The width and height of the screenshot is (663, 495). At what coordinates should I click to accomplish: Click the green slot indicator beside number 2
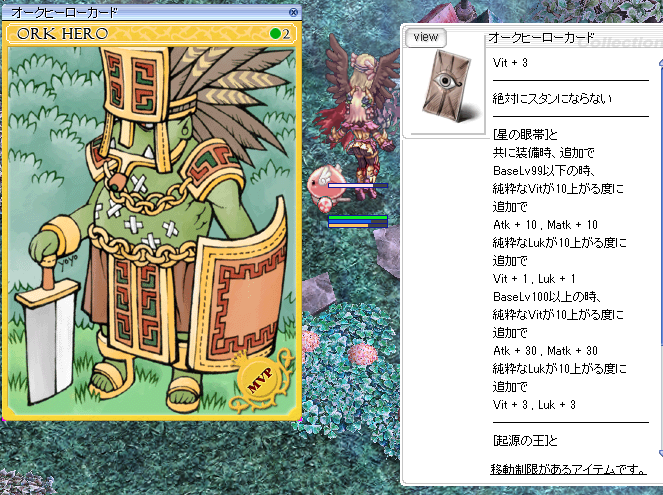coord(275,34)
